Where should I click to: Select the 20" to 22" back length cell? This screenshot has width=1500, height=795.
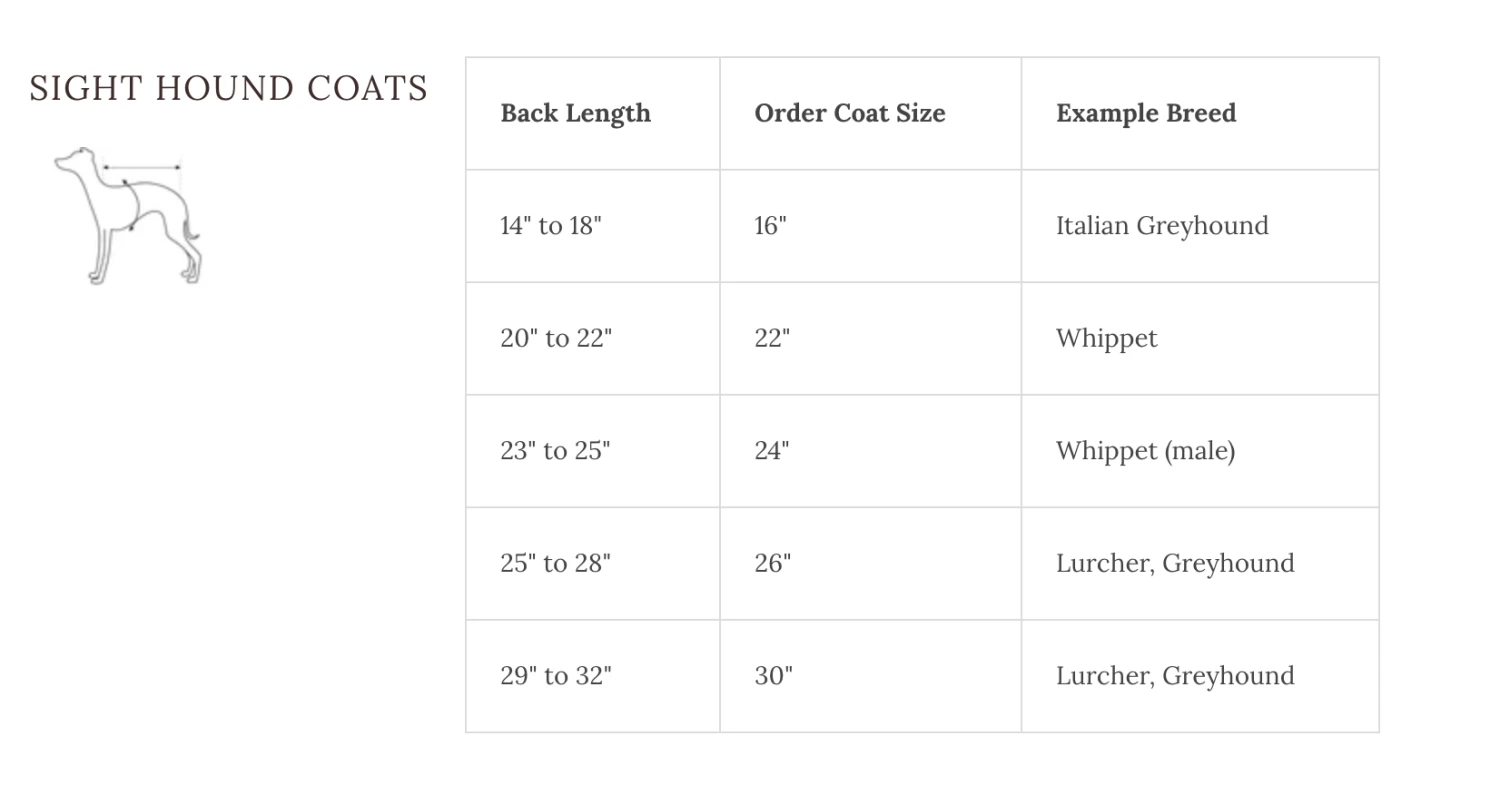[555, 339]
